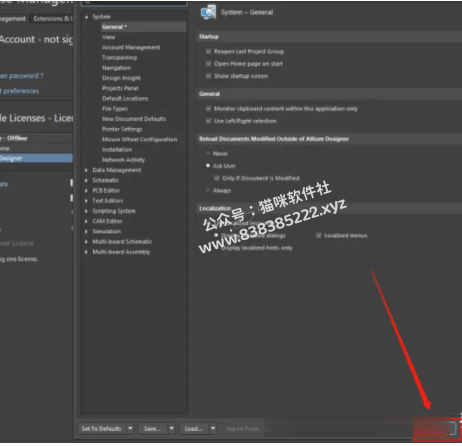Expand the PCB Editor node
This screenshot has height=446, width=462.
point(86,191)
